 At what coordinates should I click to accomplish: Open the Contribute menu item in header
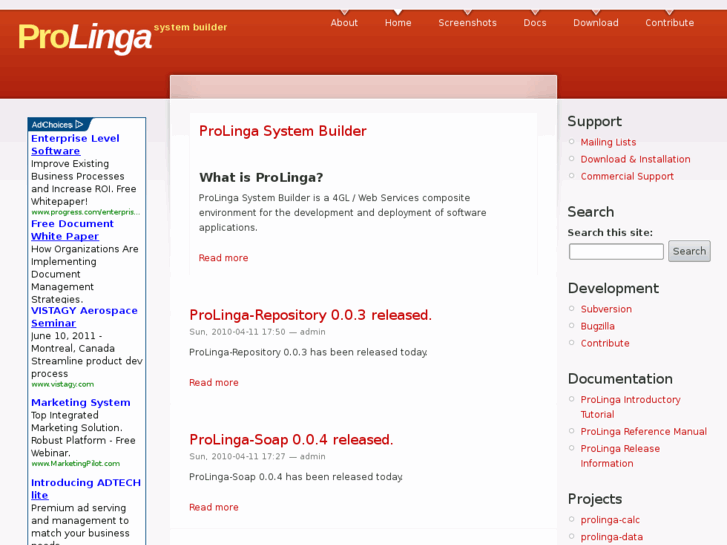pyautogui.click(x=670, y=23)
